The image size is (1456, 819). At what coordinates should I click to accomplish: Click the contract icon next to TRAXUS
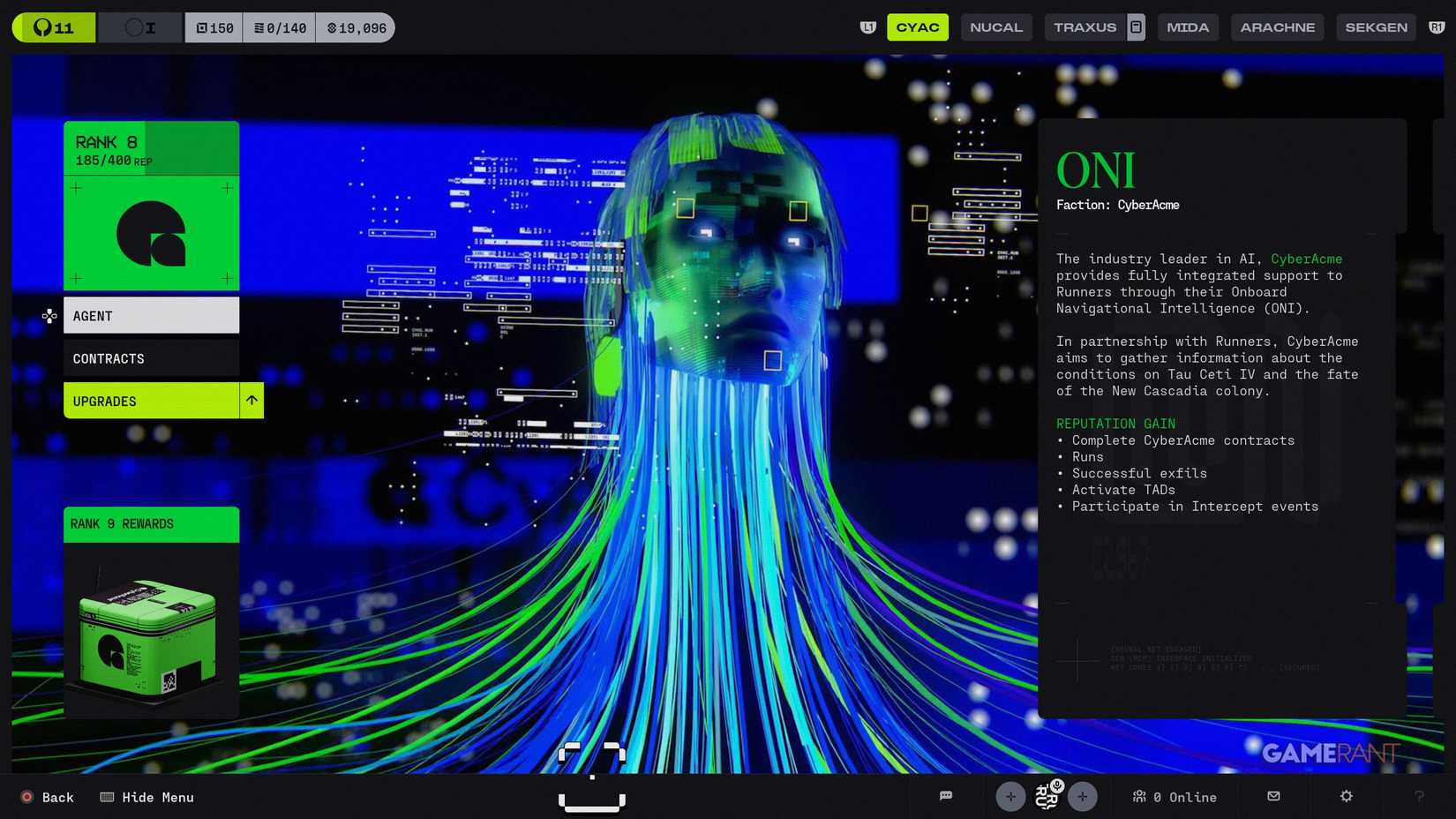pos(1136,27)
